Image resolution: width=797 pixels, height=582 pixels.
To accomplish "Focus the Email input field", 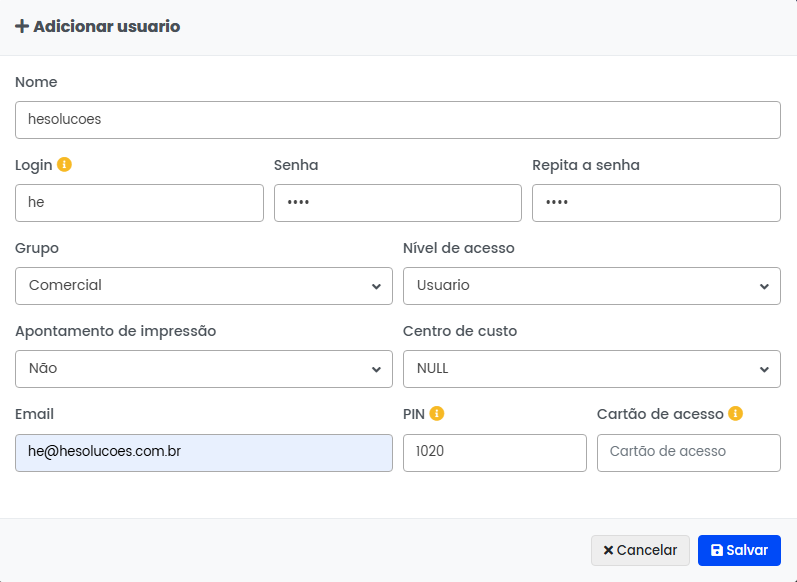I will click(x=204, y=452).
